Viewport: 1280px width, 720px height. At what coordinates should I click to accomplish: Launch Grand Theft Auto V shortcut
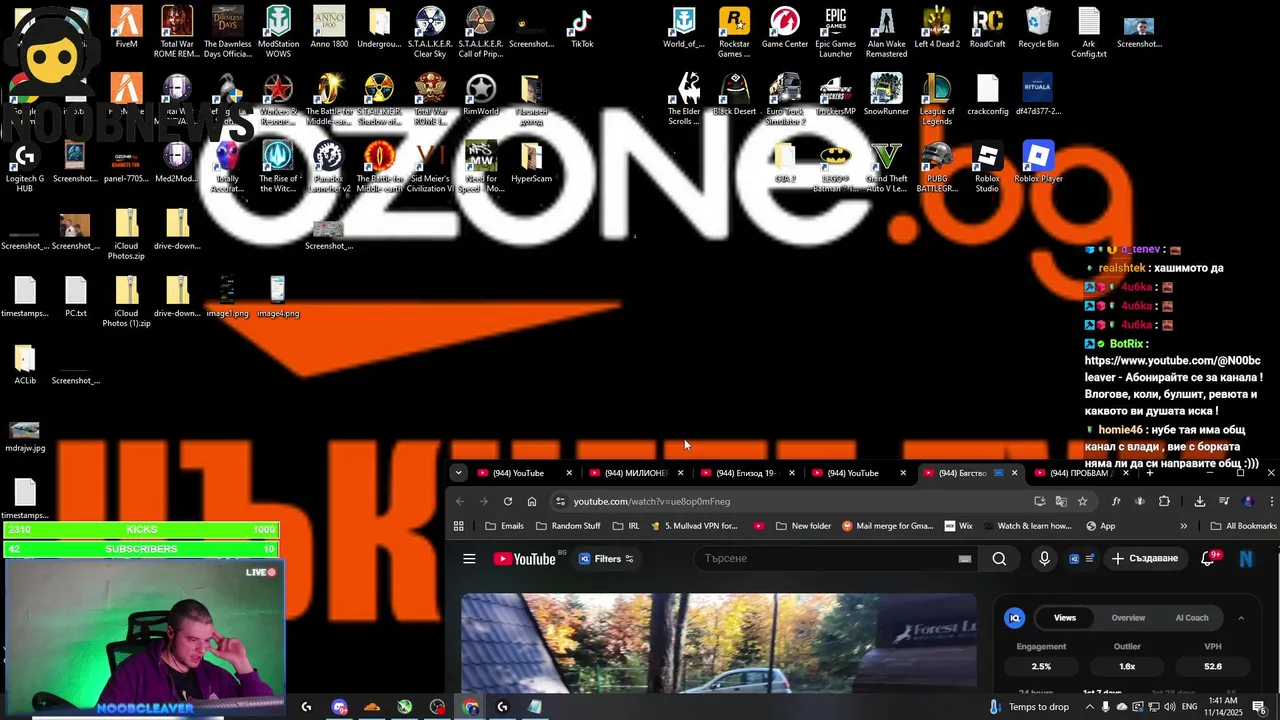(x=886, y=166)
